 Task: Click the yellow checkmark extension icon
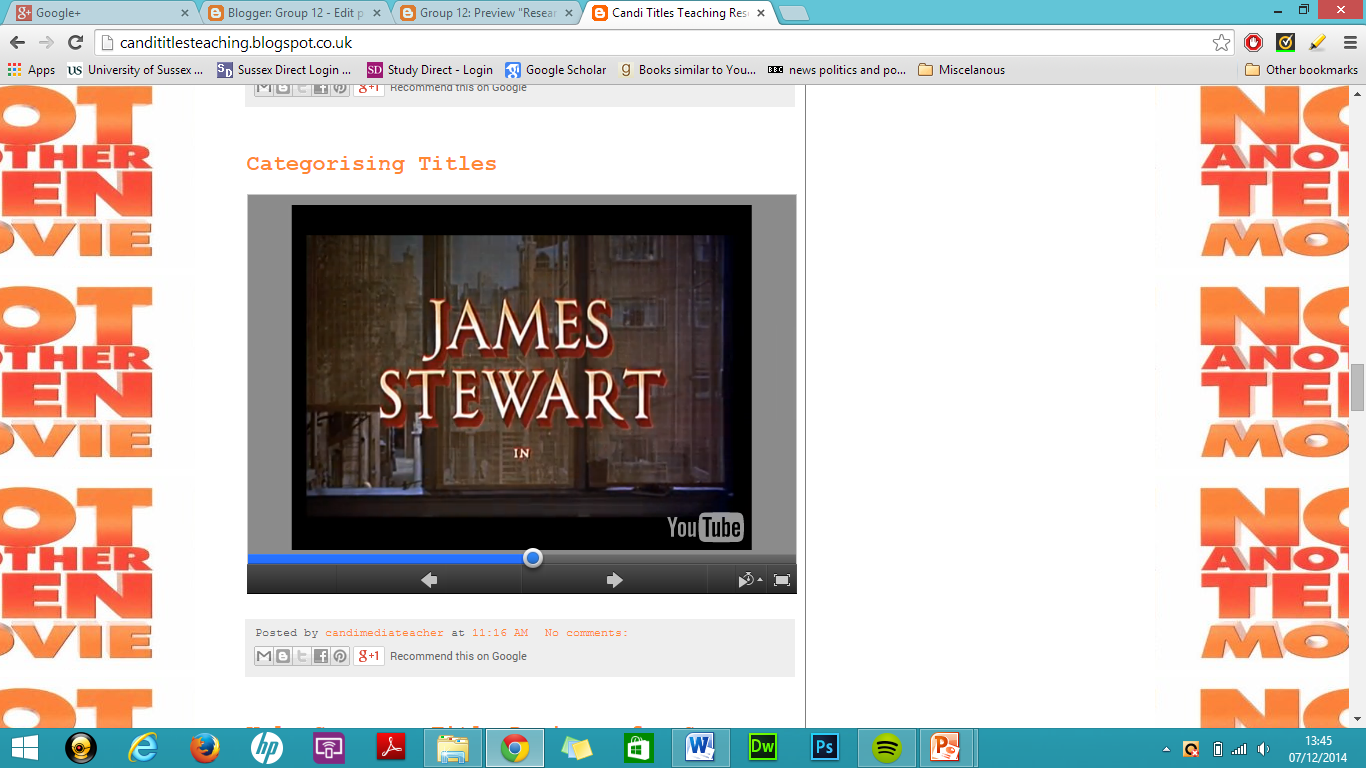click(1286, 43)
